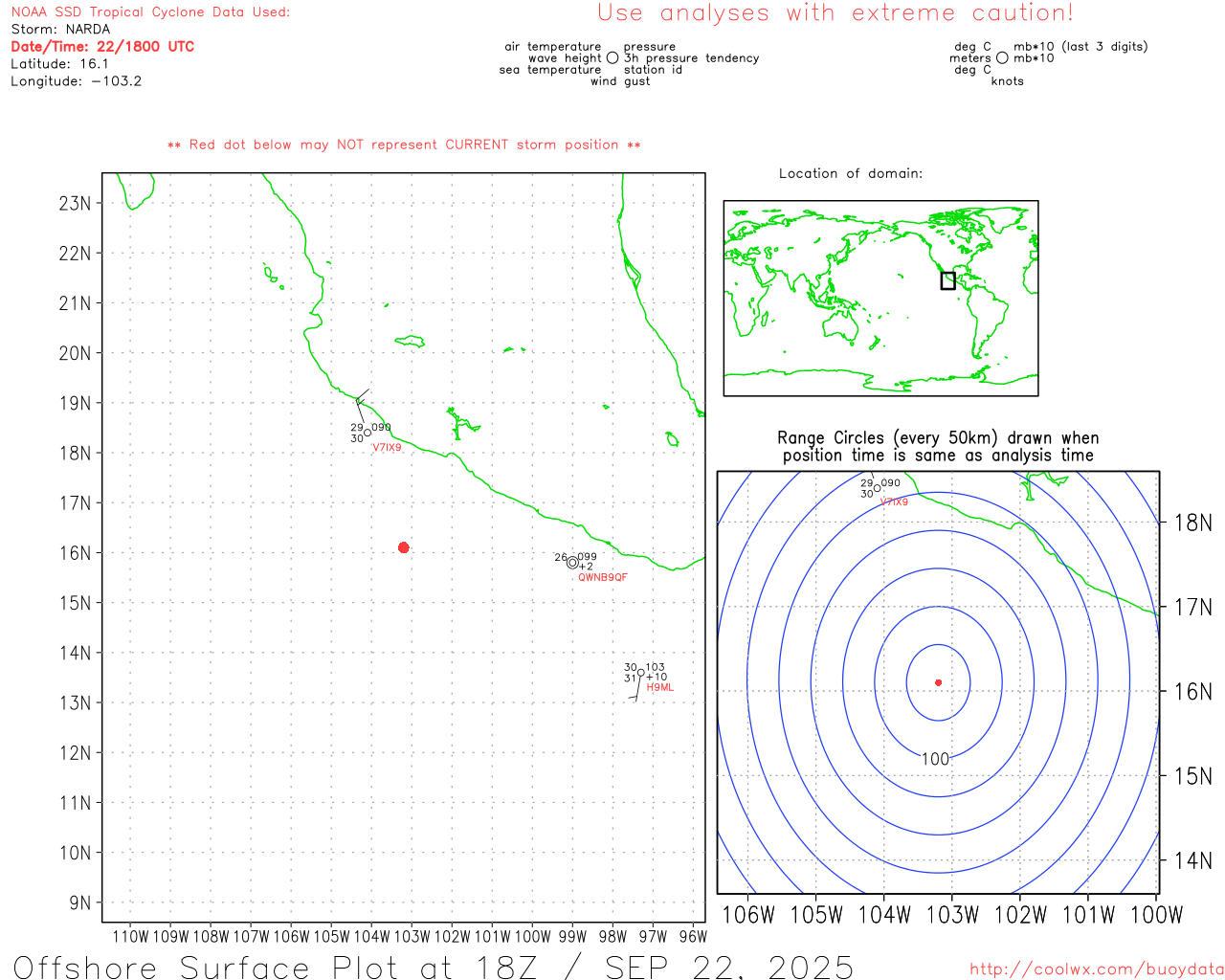Open the world map domain inset
The height and width of the screenshot is (980, 1225).
tap(880, 299)
